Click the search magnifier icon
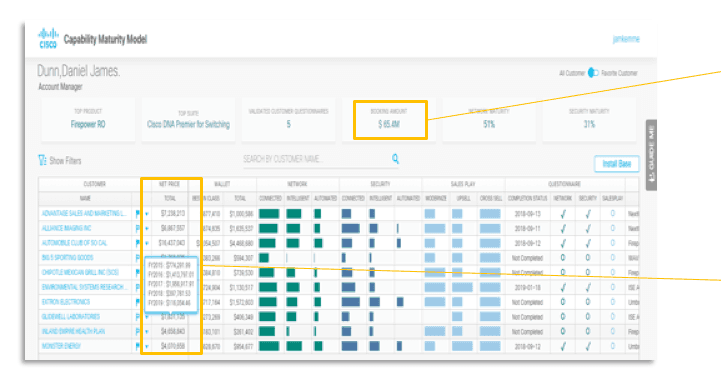Image resolution: width=721 pixels, height=386 pixels. tap(395, 159)
